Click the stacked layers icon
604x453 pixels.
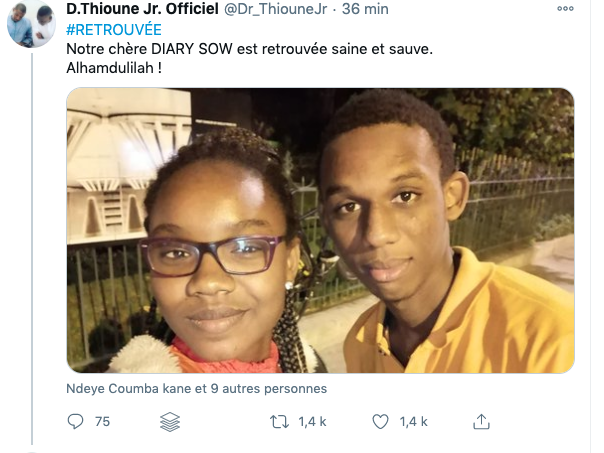coord(170,422)
